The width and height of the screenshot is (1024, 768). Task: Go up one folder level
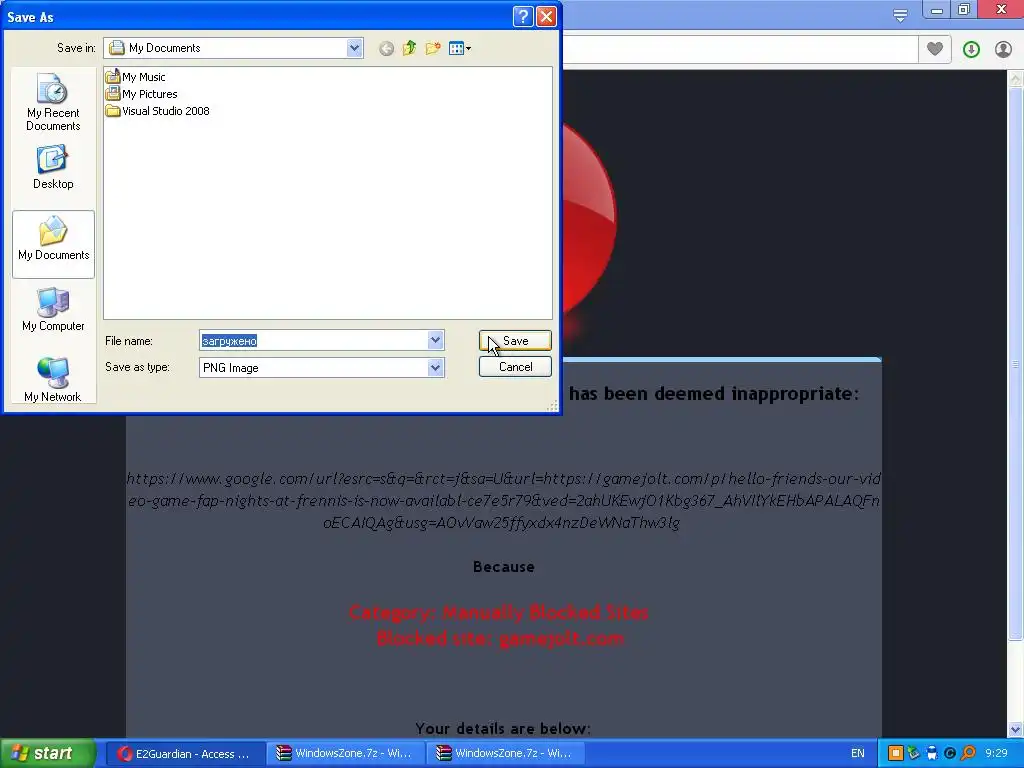(x=409, y=48)
